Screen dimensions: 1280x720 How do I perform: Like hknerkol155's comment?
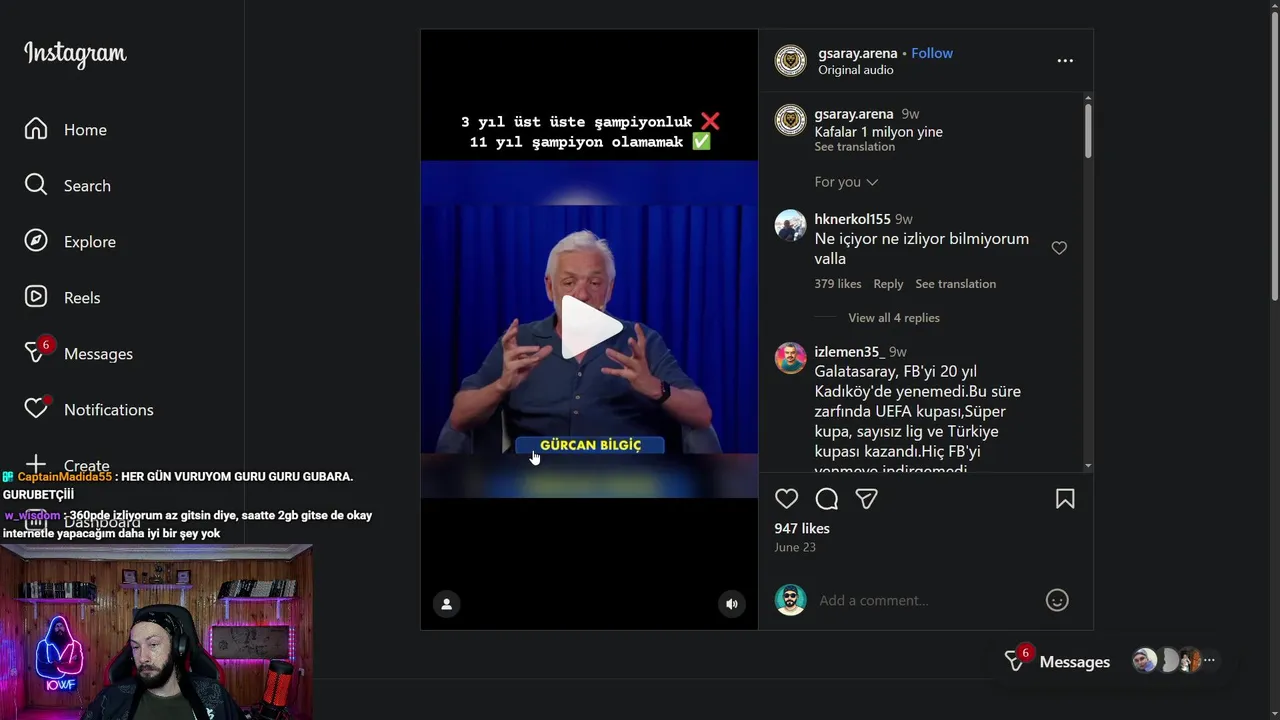click(1059, 248)
